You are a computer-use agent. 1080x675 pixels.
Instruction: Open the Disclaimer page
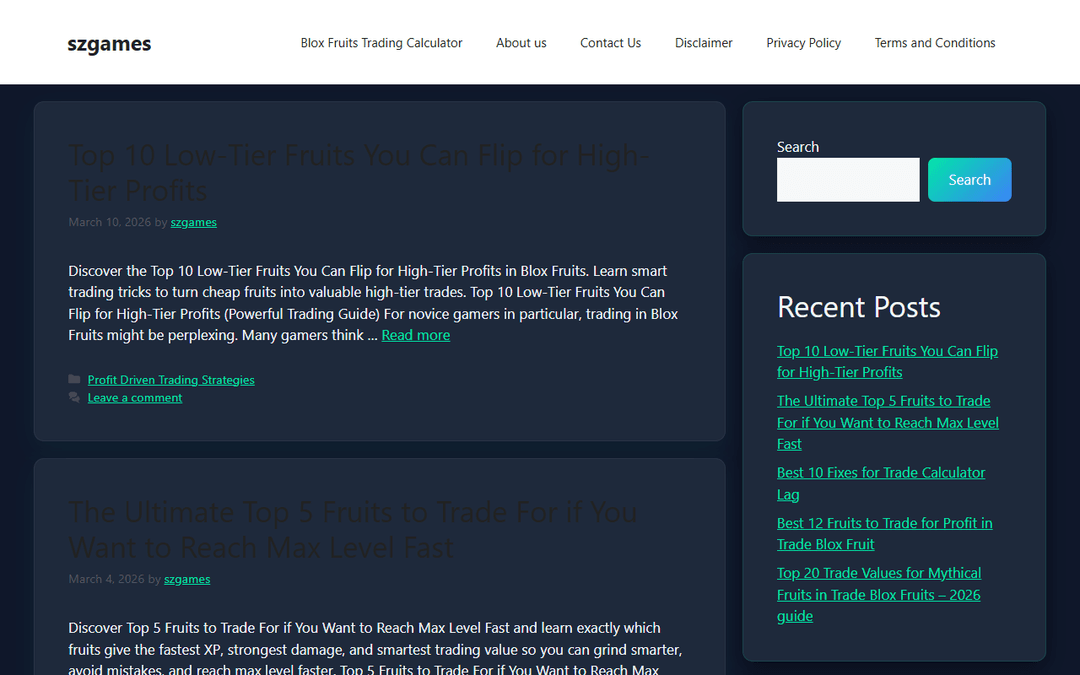[x=703, y=43]
